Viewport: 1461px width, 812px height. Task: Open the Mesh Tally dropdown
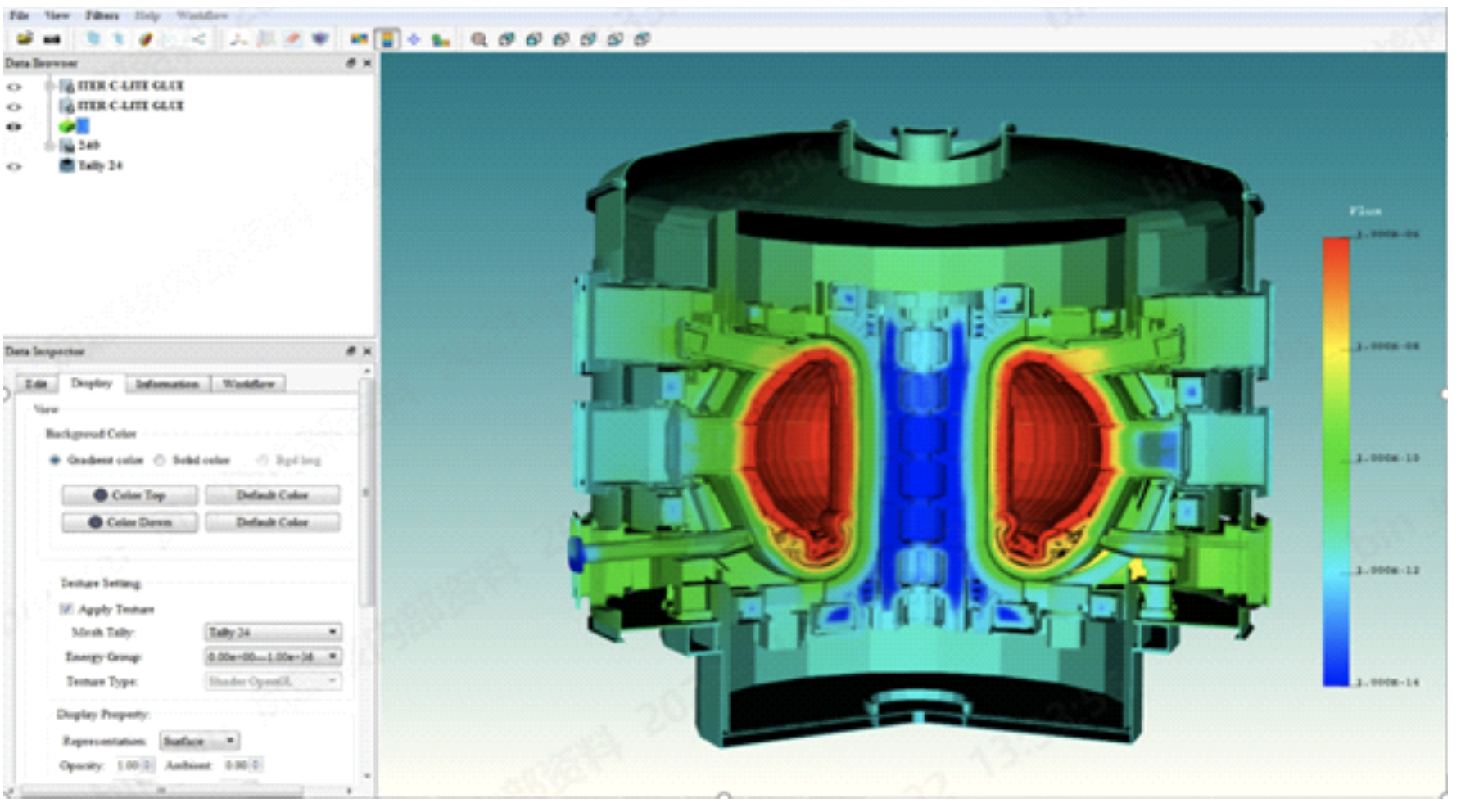coord(273,632)
